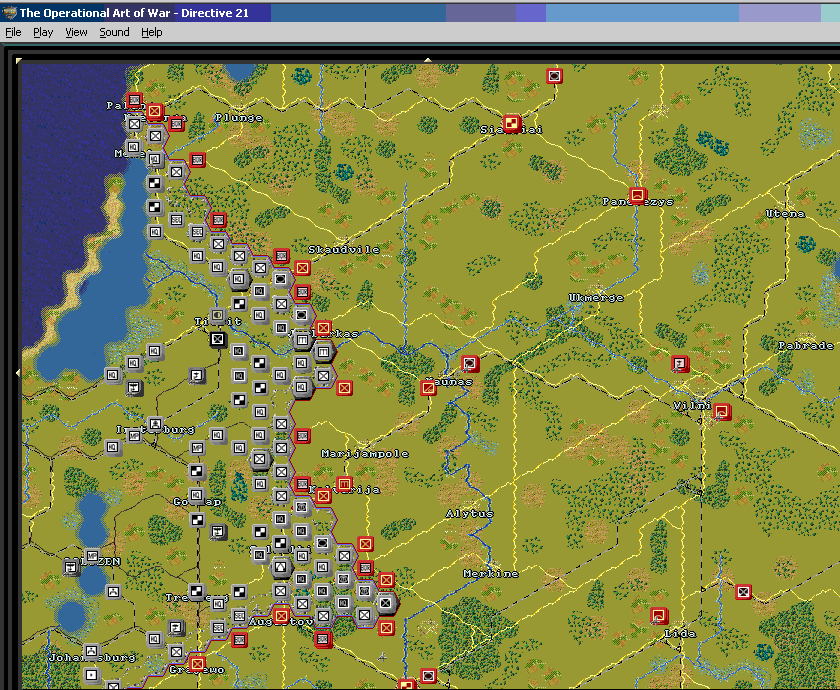The width and height of the screenshot is (840, 690).
Task: Select red unit northwest of Lida
Action: tap(659, 616)
